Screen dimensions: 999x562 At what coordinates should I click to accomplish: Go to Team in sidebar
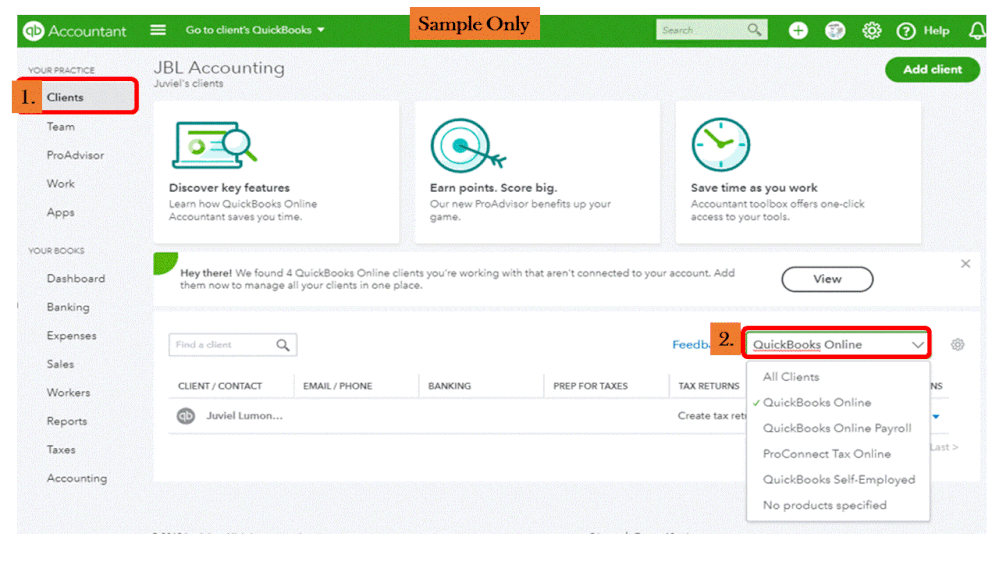(61, 127)
